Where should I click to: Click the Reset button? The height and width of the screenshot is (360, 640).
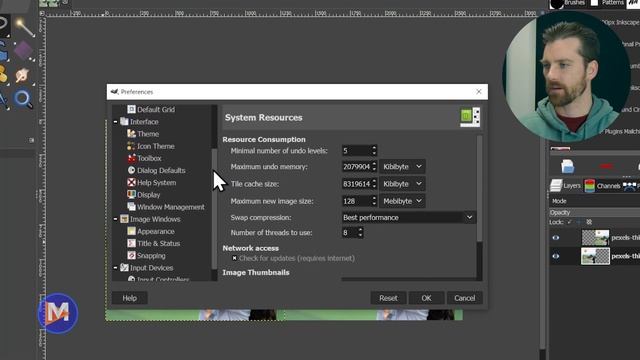click(388, 298)
